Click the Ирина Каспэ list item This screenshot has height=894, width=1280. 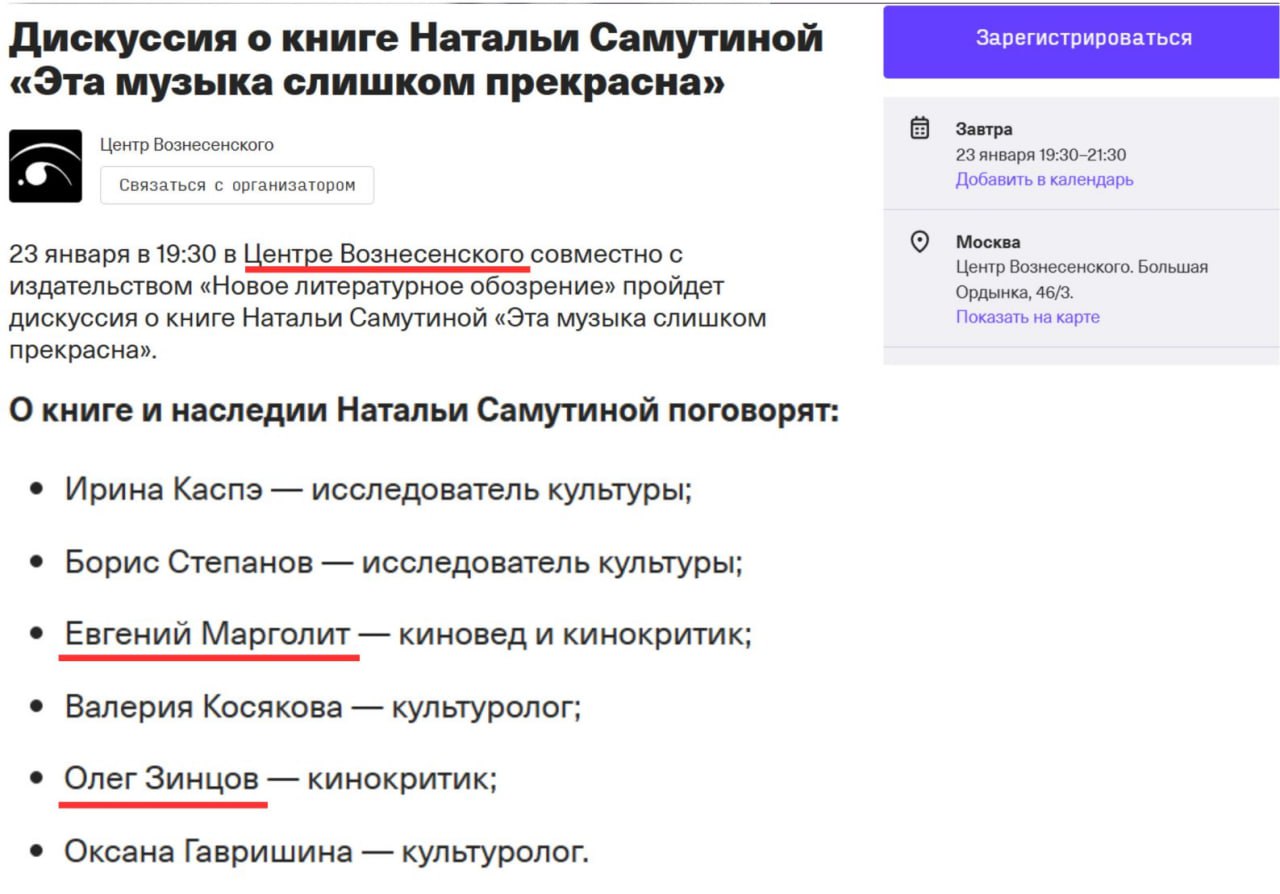coord(378,490)
